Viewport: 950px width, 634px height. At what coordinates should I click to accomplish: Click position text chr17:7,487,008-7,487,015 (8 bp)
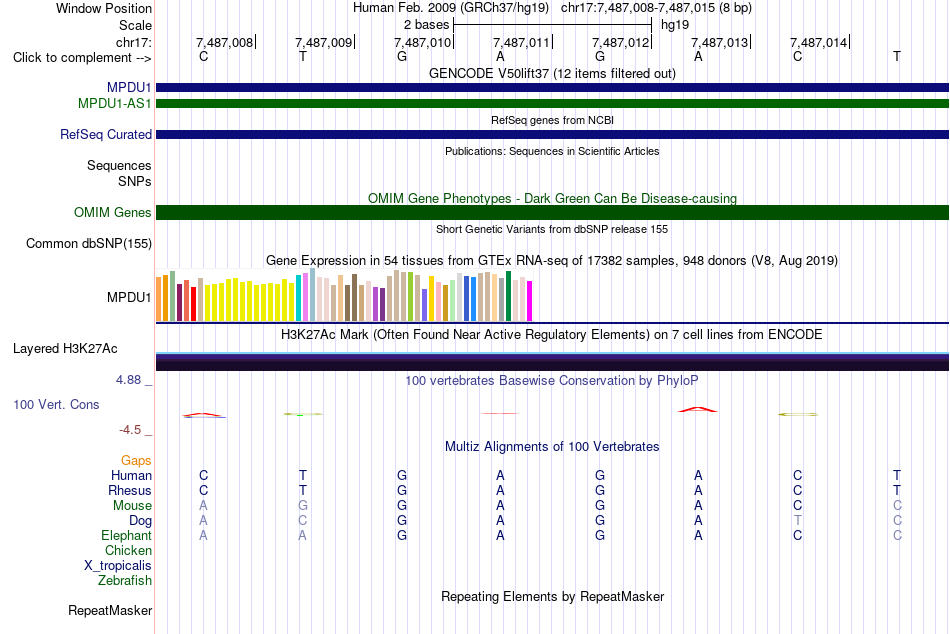pos(656,8)
